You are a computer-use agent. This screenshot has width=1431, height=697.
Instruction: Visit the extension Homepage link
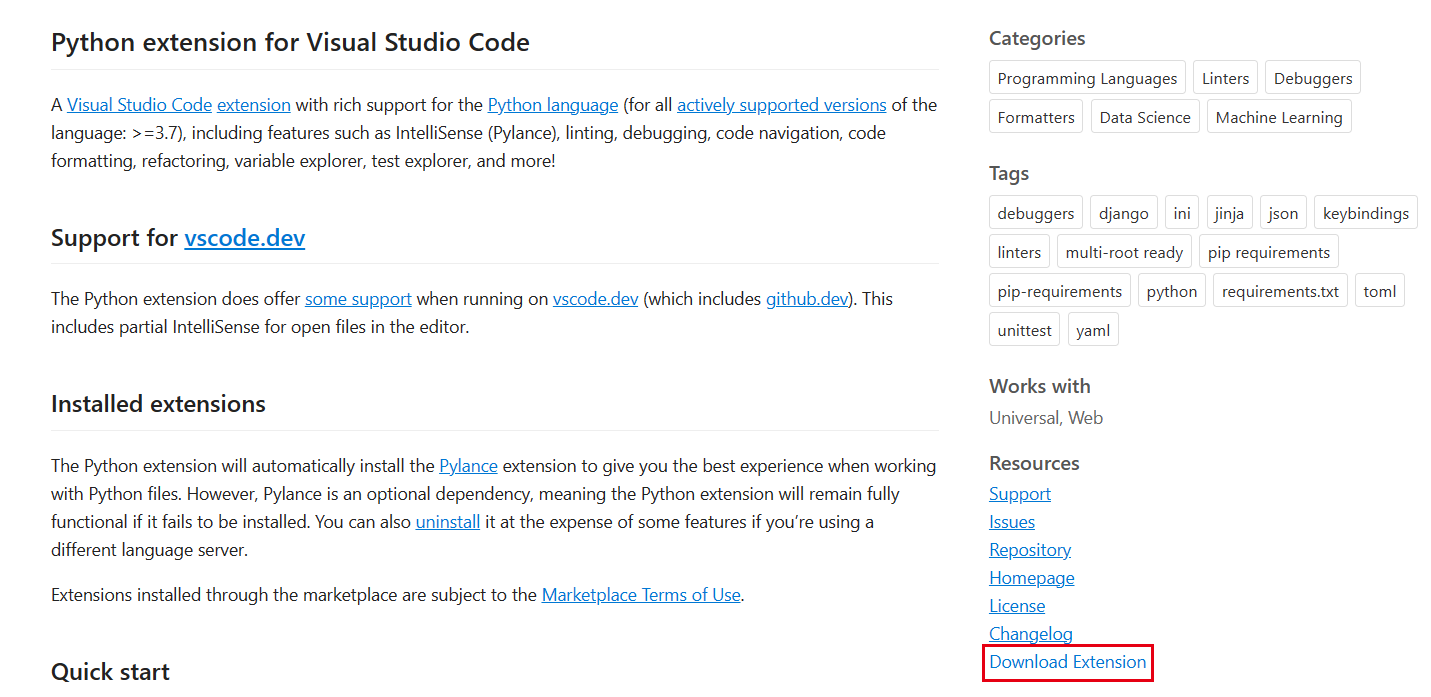point(1031,578)
